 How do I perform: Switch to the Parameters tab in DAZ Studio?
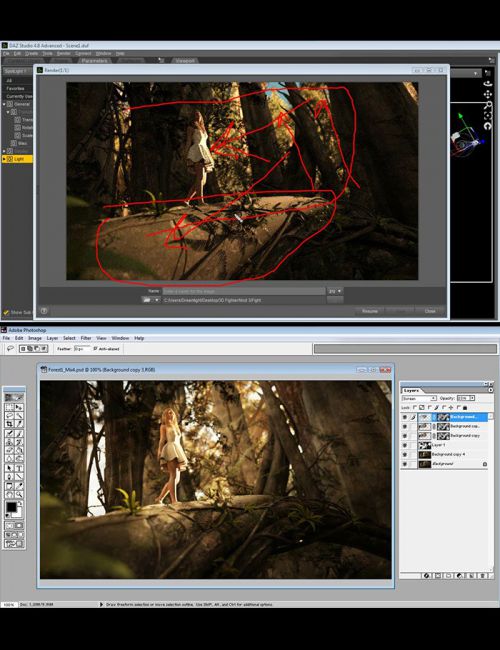pyautogui.click(x=95, y=61)
